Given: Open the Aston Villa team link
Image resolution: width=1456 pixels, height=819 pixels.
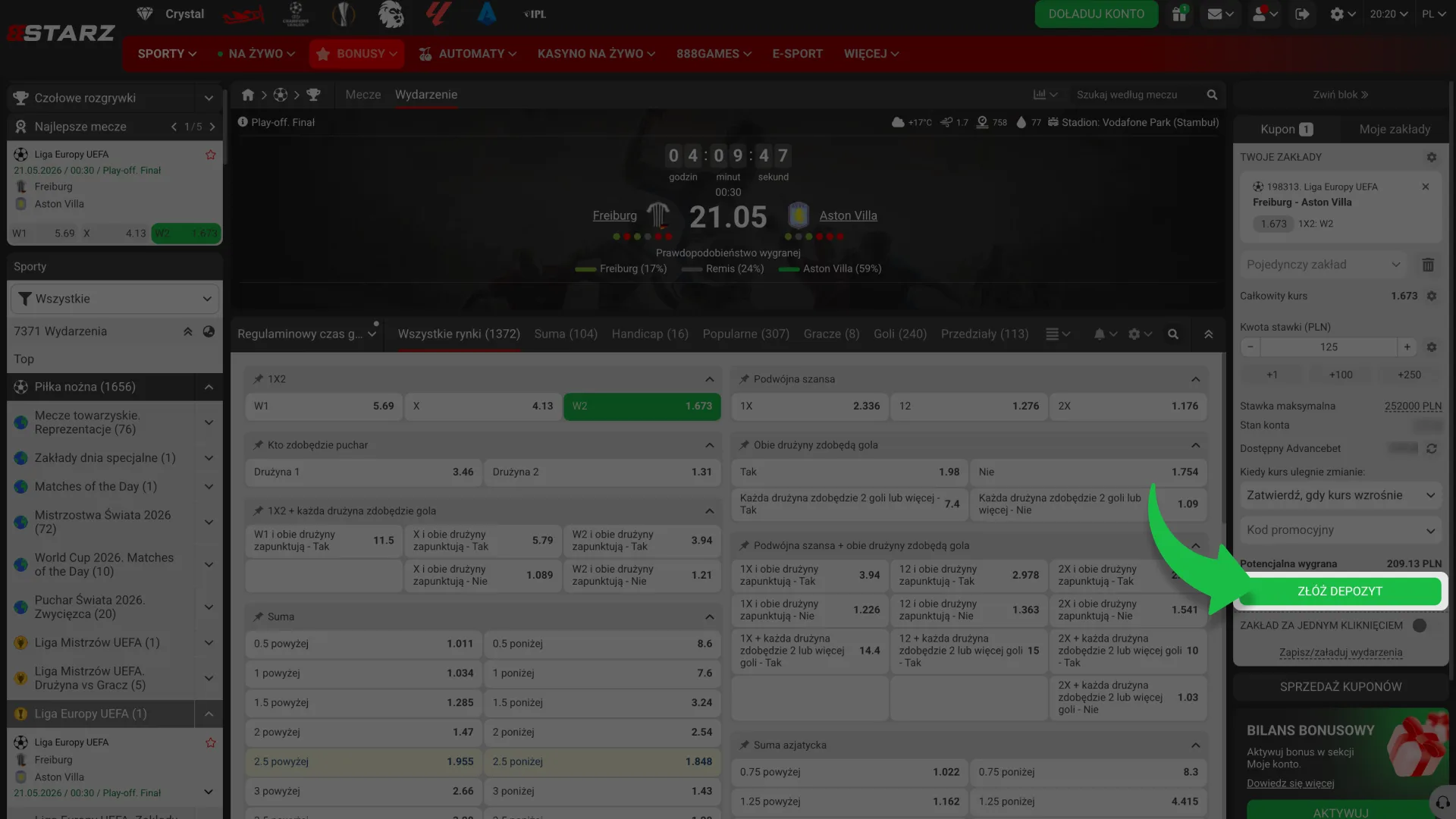Looking at the screenshot, I should point(848,215).
